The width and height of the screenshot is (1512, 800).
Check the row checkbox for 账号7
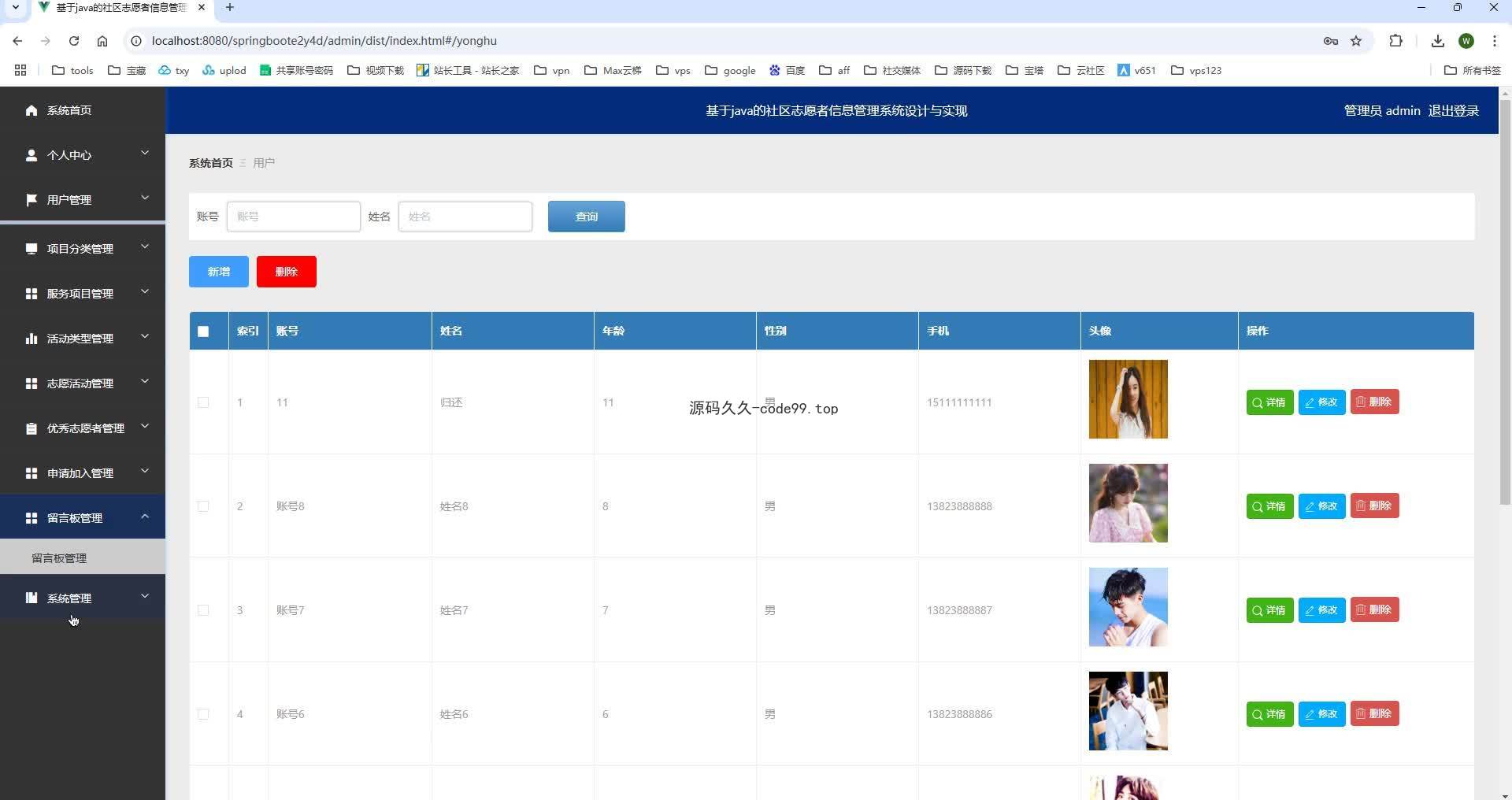tap(203, 610)
